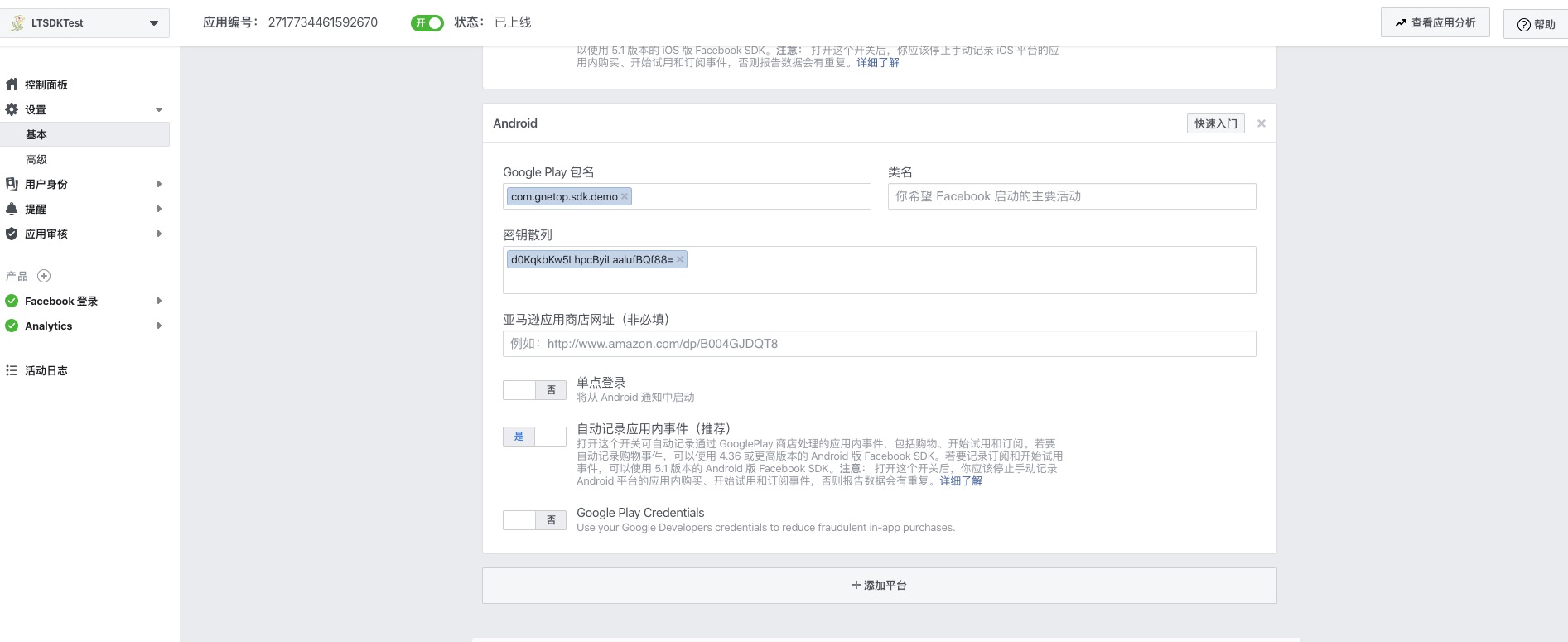Open 控制面板 in sidebar

click(x=46, y=84)
